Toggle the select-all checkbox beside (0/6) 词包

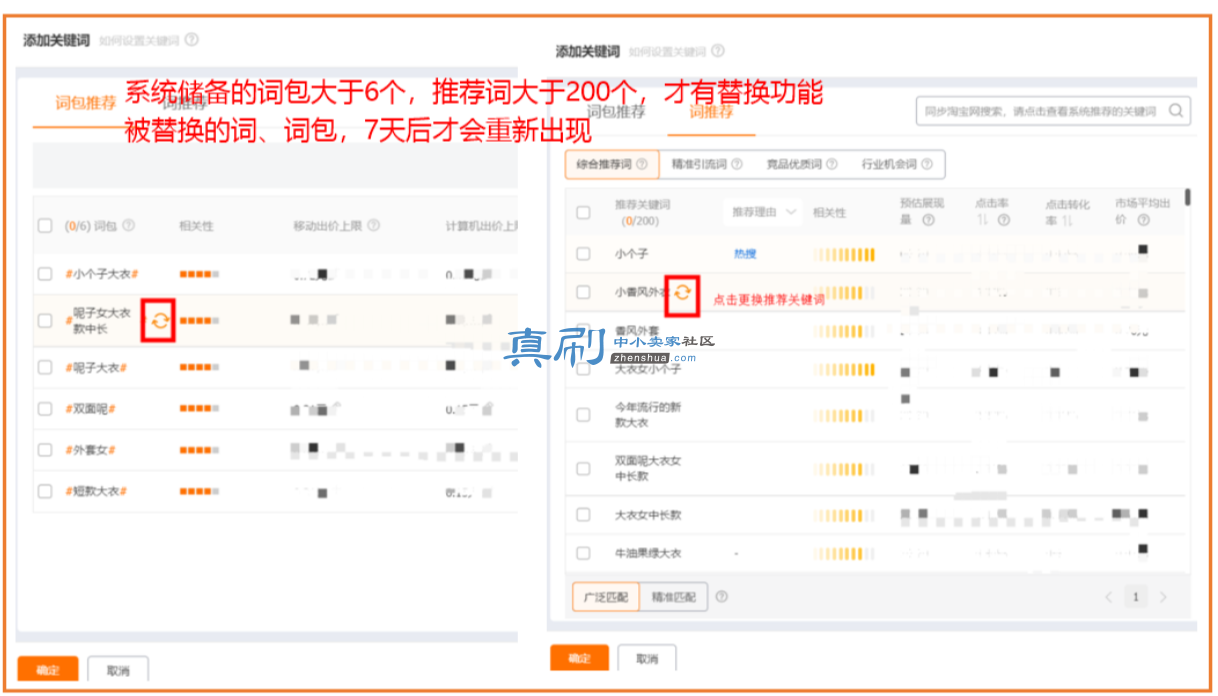point(45,226)
